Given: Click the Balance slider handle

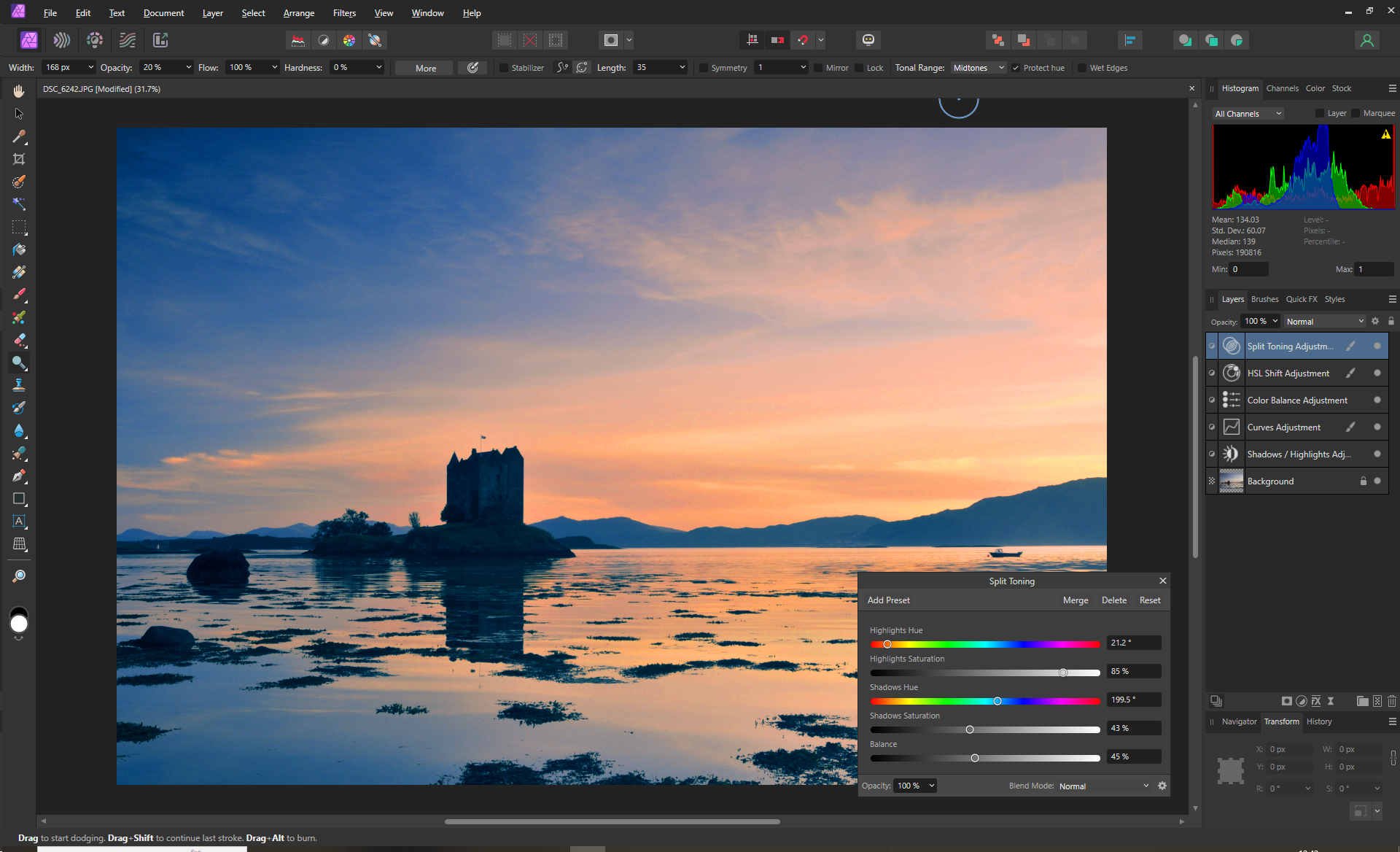Looking at the screenshot, I should (975, 758).
